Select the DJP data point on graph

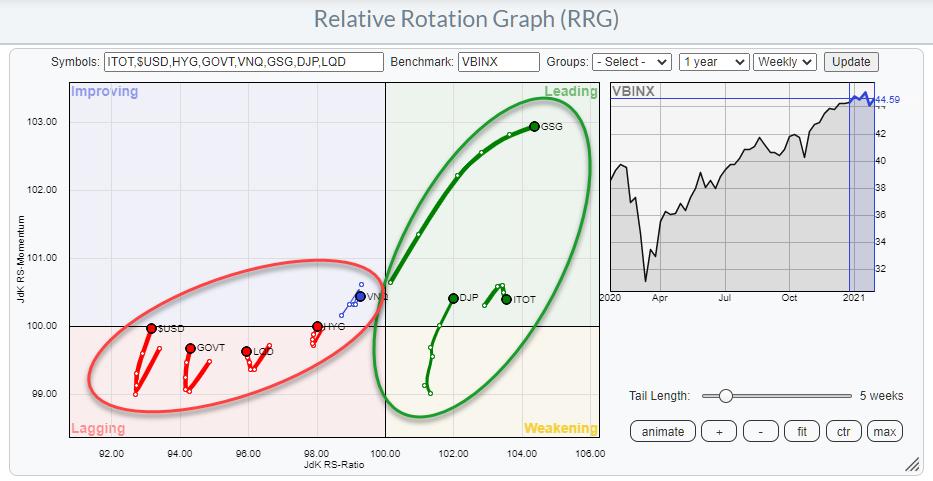coord(453,298)
